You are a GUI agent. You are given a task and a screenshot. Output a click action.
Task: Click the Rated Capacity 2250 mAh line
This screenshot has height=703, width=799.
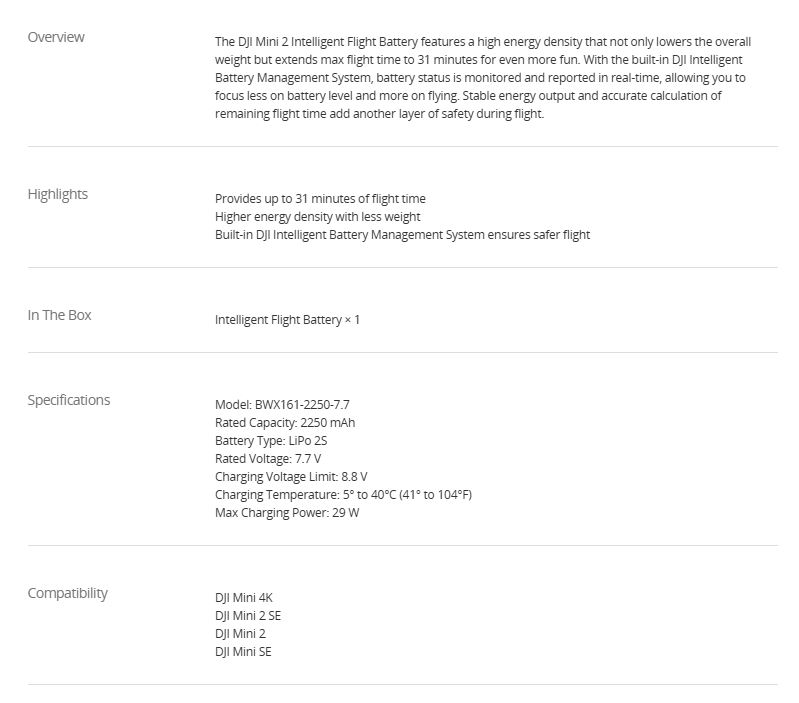tap(285, 423)
